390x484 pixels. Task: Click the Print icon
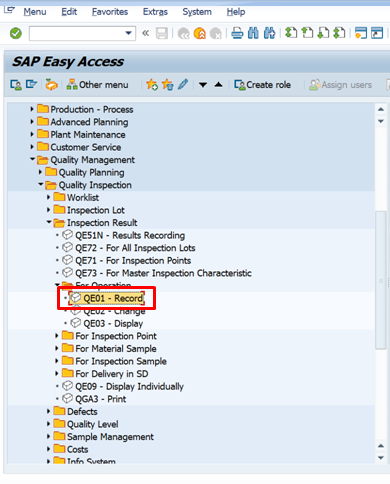pos(237,33)
